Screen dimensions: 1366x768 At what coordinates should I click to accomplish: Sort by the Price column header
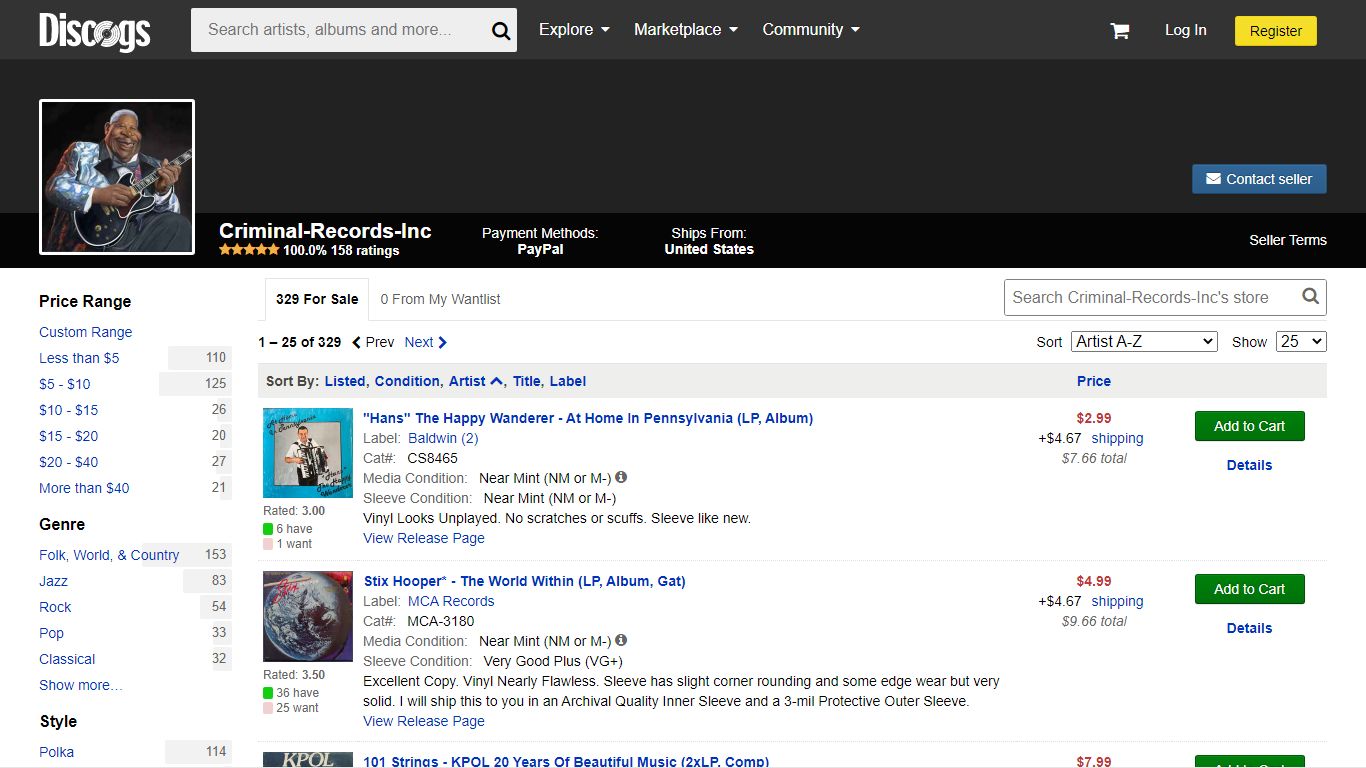1094,381
